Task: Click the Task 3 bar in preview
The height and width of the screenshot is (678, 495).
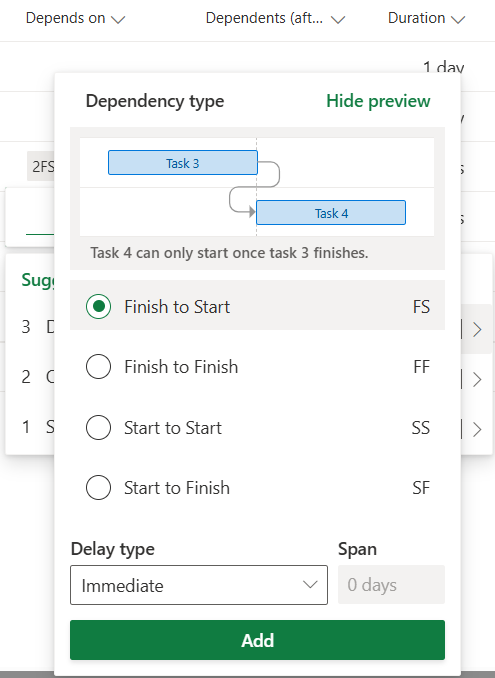Action: point(183,163)
